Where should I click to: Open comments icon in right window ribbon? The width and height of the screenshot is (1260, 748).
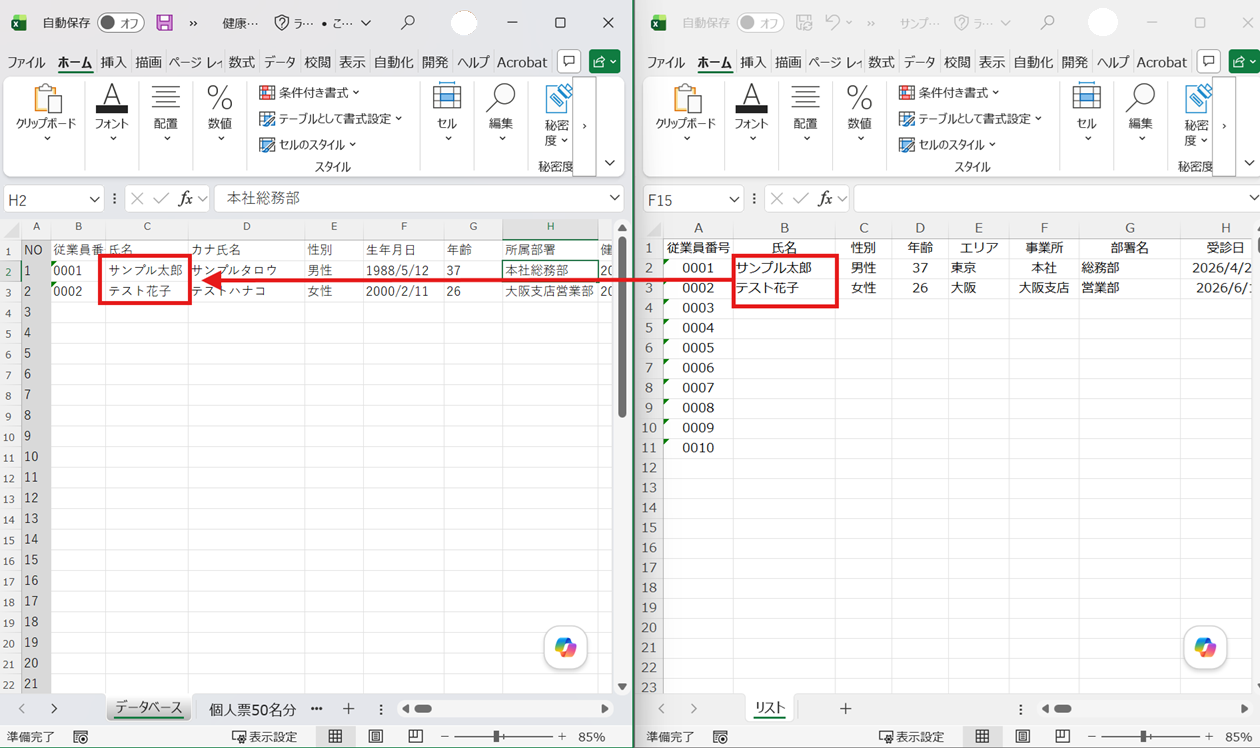[x=1209, y=61]
